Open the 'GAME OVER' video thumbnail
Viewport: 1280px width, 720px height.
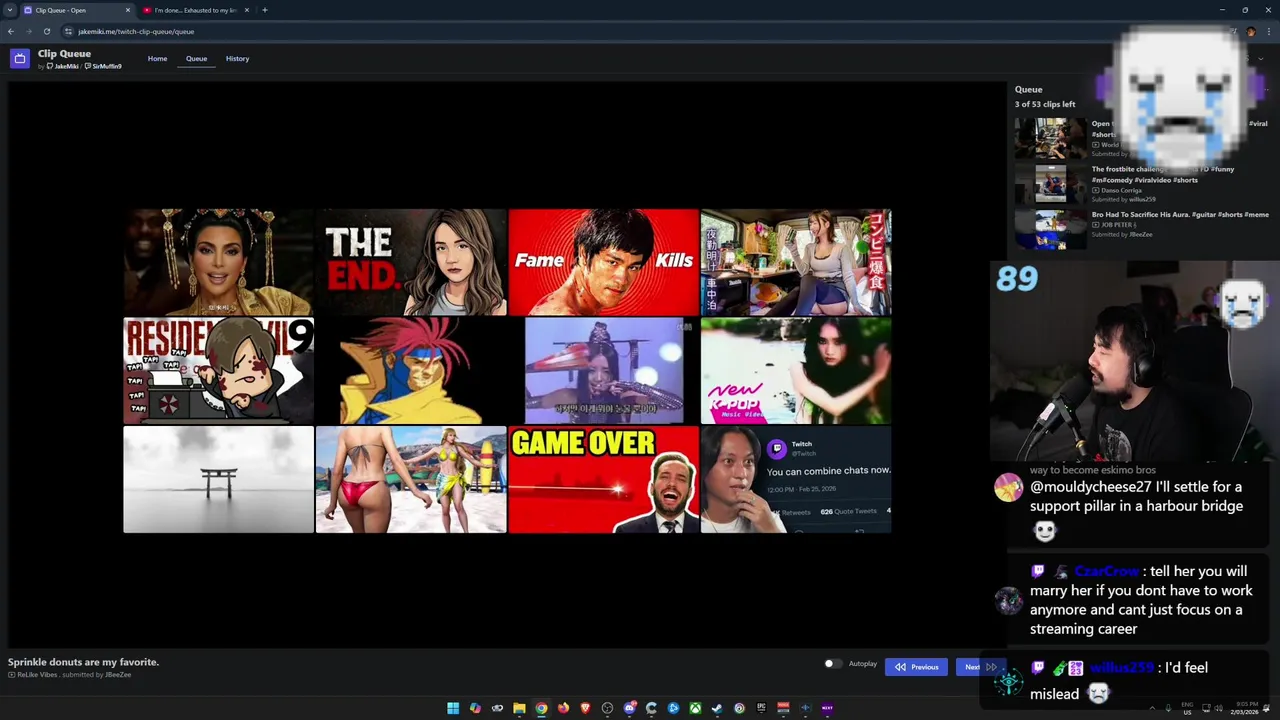(x=603, y=480)
